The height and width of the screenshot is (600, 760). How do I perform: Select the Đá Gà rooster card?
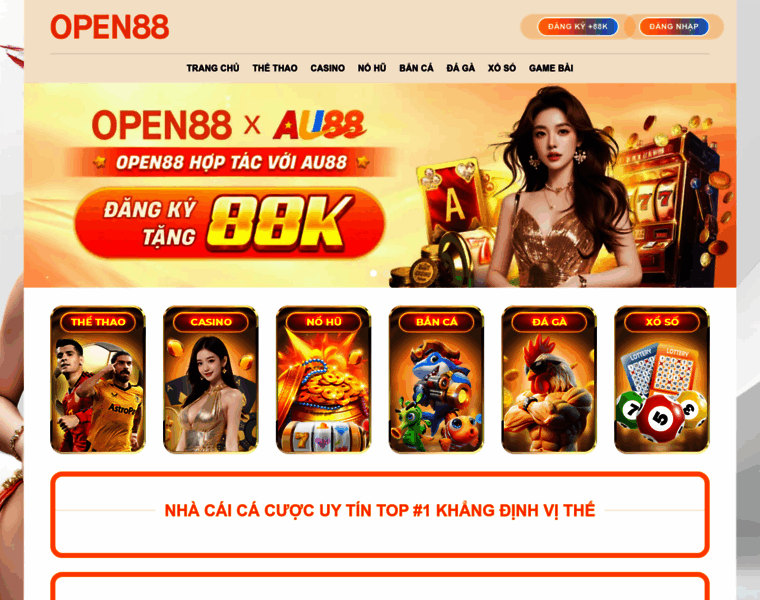549,379
